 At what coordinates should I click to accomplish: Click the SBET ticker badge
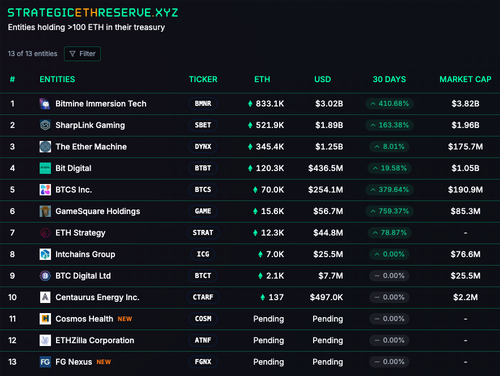pos(203,125)
